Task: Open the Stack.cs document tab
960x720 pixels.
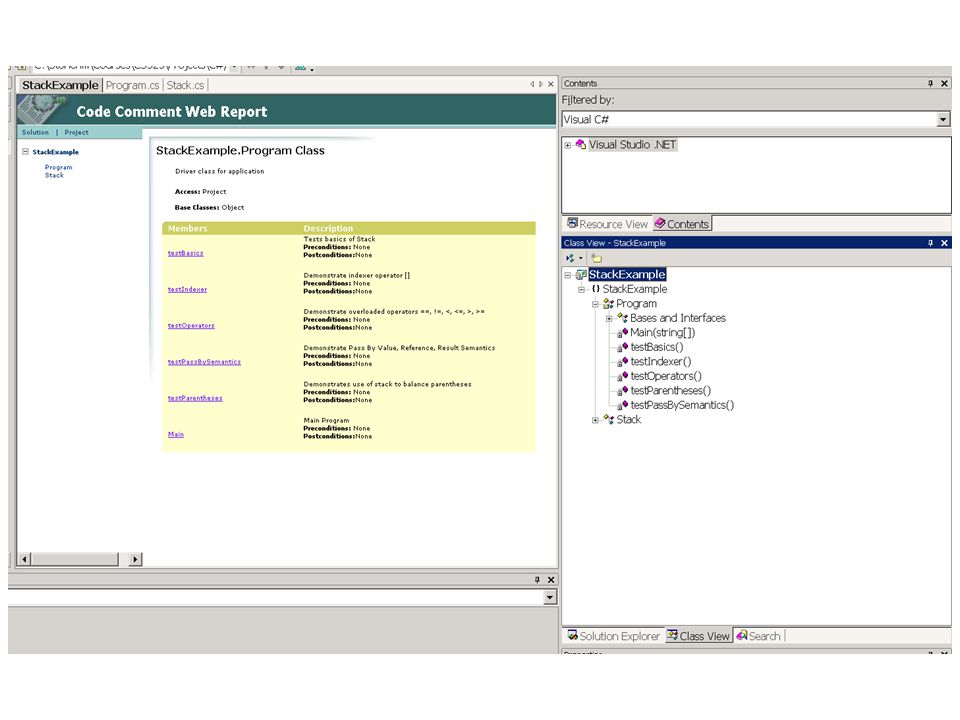Action: coord(186,85)
